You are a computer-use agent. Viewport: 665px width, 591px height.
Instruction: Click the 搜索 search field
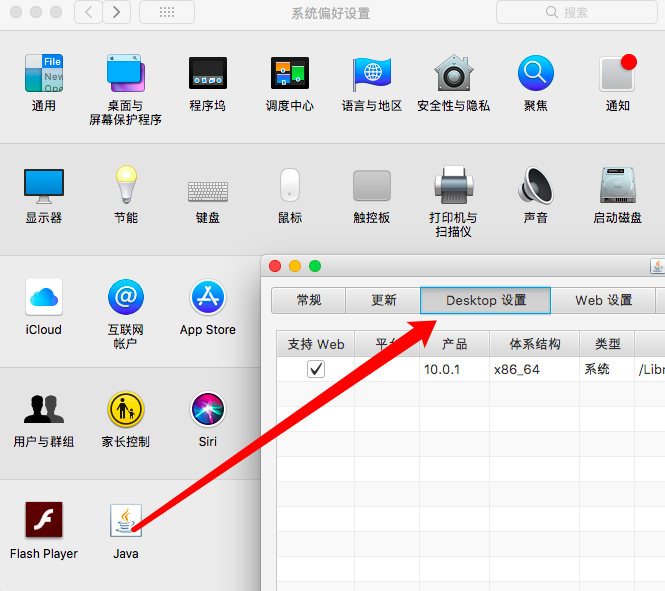[x=576, y=12]
